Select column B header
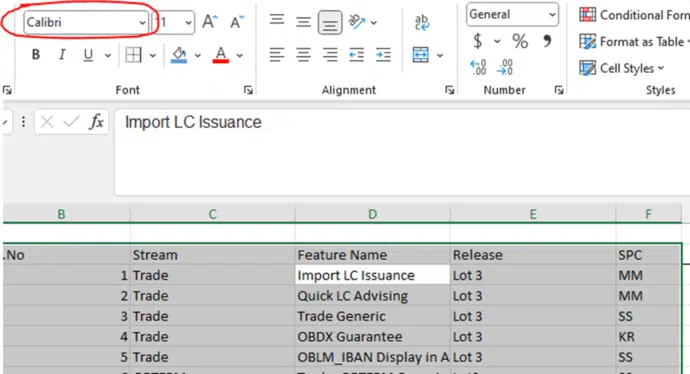Screen dimensions: 690x374 coord(66,214)
